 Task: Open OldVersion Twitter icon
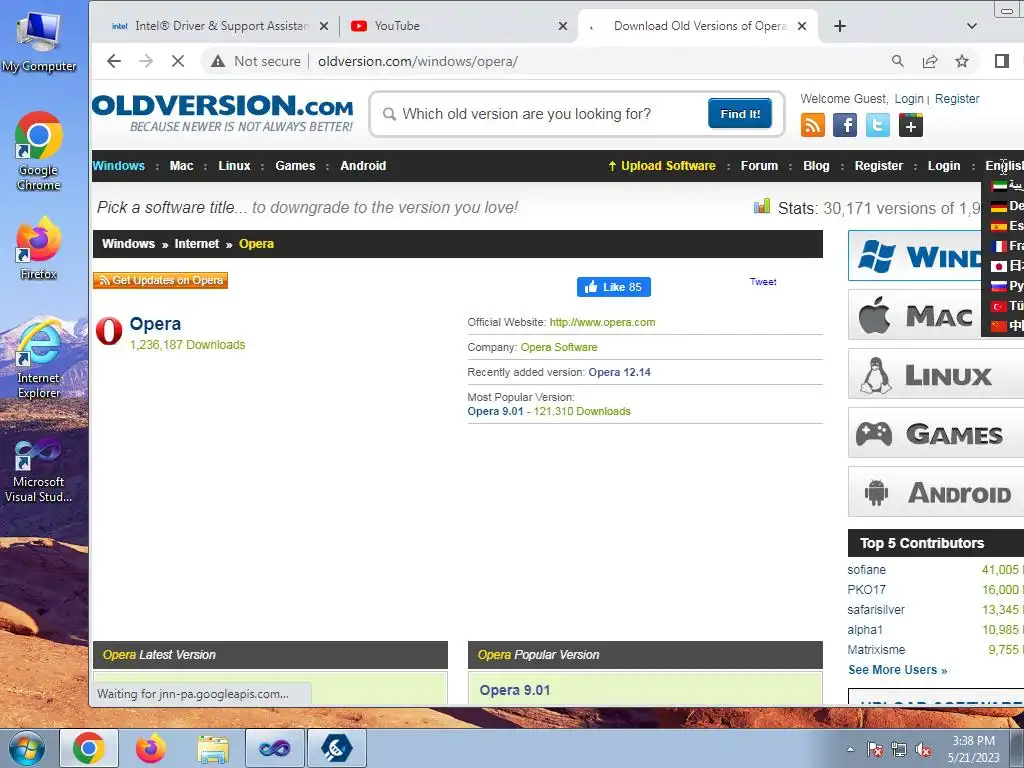878,125
